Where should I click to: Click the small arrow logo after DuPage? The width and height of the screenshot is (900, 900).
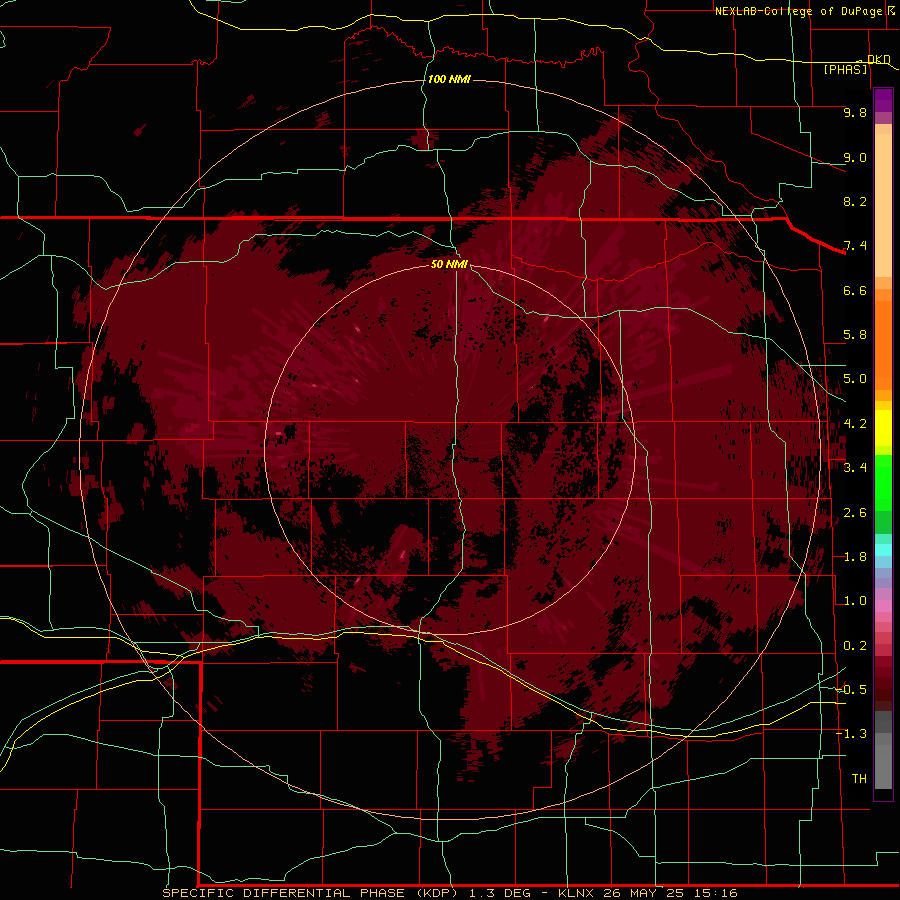(x=891, y=11)
